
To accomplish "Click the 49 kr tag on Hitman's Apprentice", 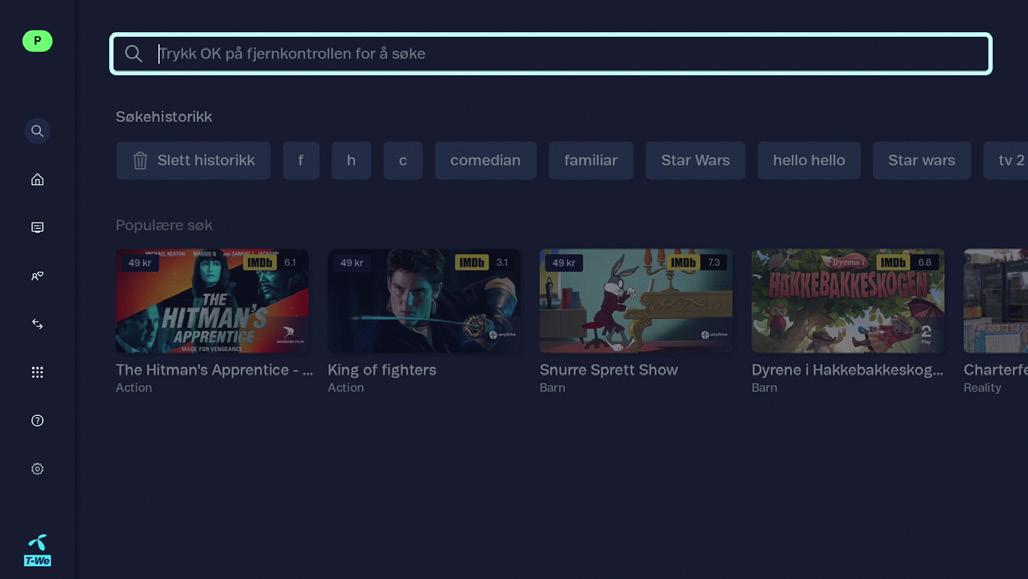I will (x=140, y=263).
